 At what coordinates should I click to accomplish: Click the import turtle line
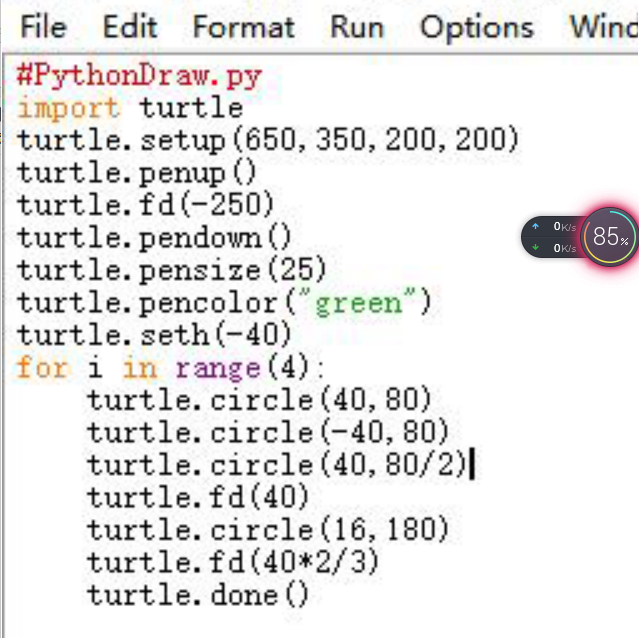(x=130, y=108)
